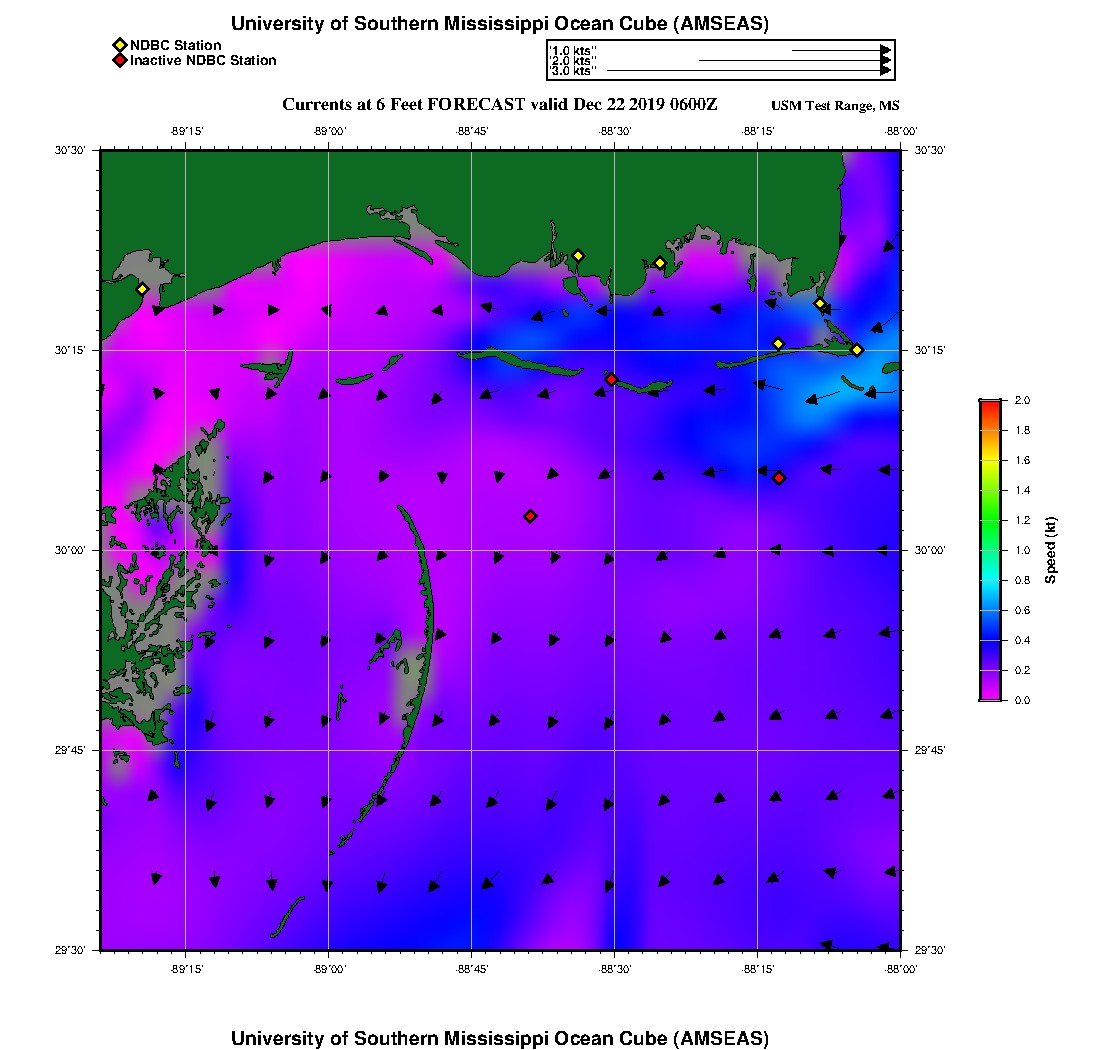
Task: Click the 3.0 kts scale arrow label
Action: click(x=574, y=71)
